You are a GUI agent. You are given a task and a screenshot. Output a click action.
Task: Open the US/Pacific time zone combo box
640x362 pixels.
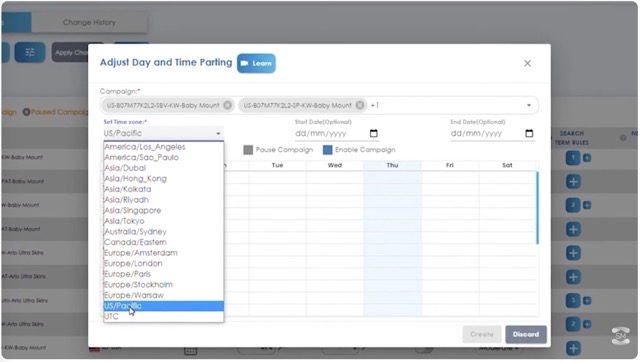coord(163,133)
